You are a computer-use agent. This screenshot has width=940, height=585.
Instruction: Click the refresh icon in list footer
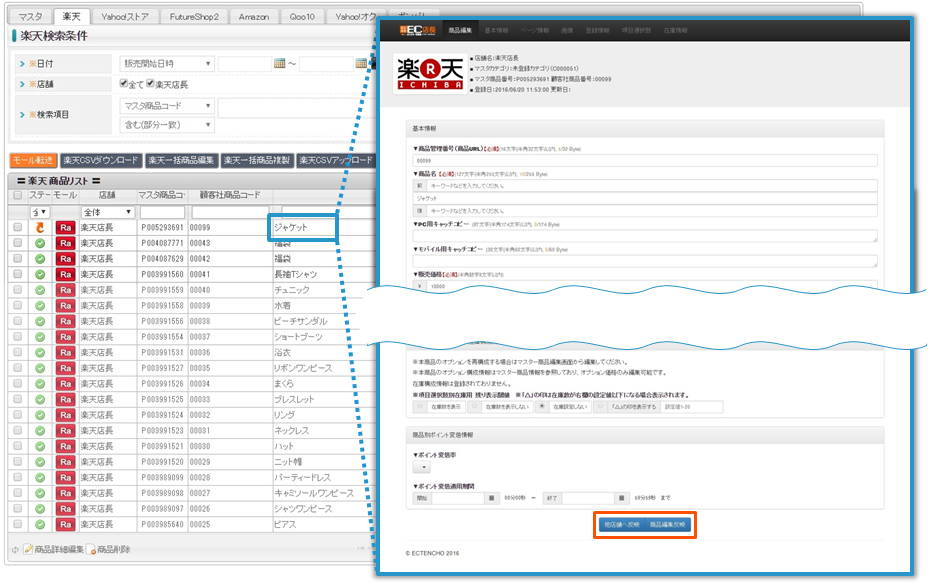click(16, 550)
